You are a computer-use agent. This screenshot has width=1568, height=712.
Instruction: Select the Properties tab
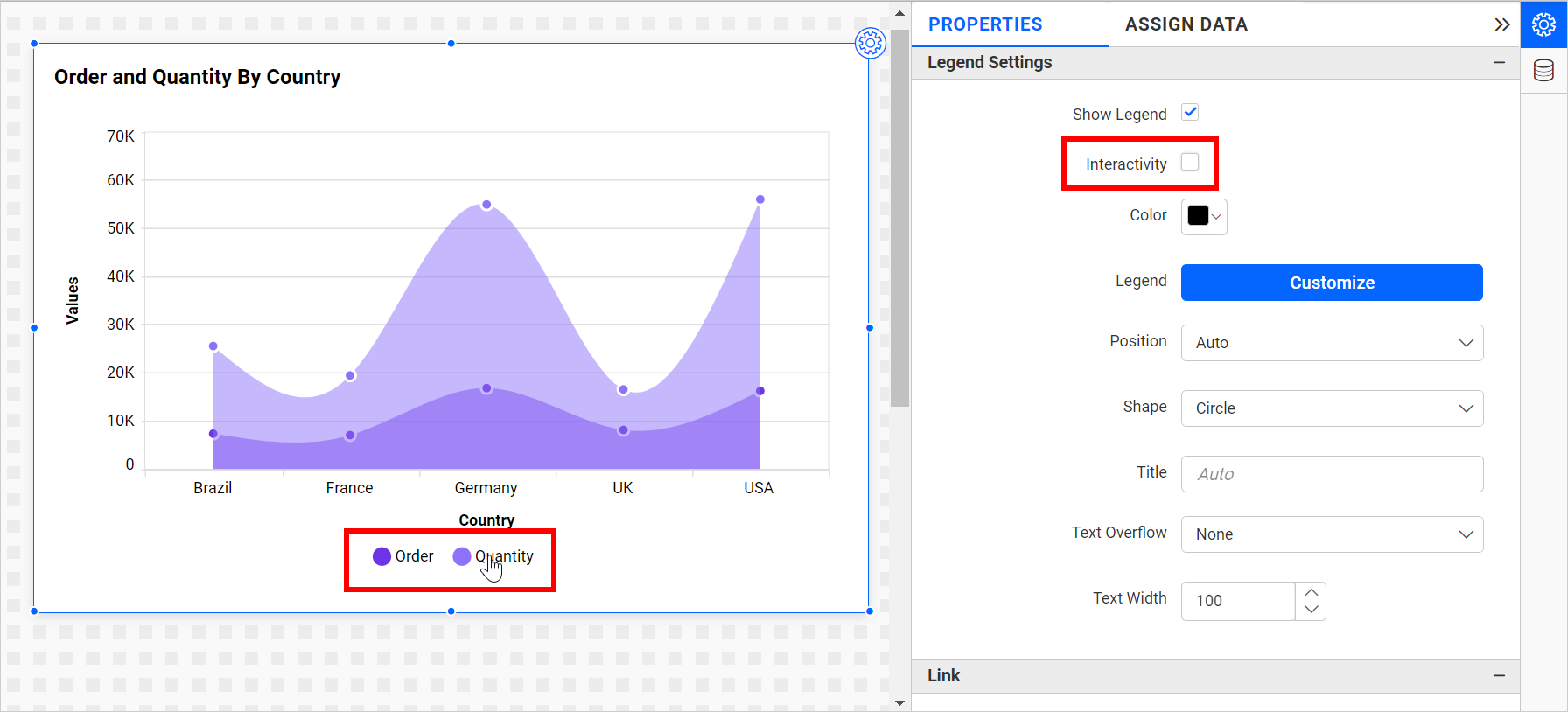click(x=985, y=24)
